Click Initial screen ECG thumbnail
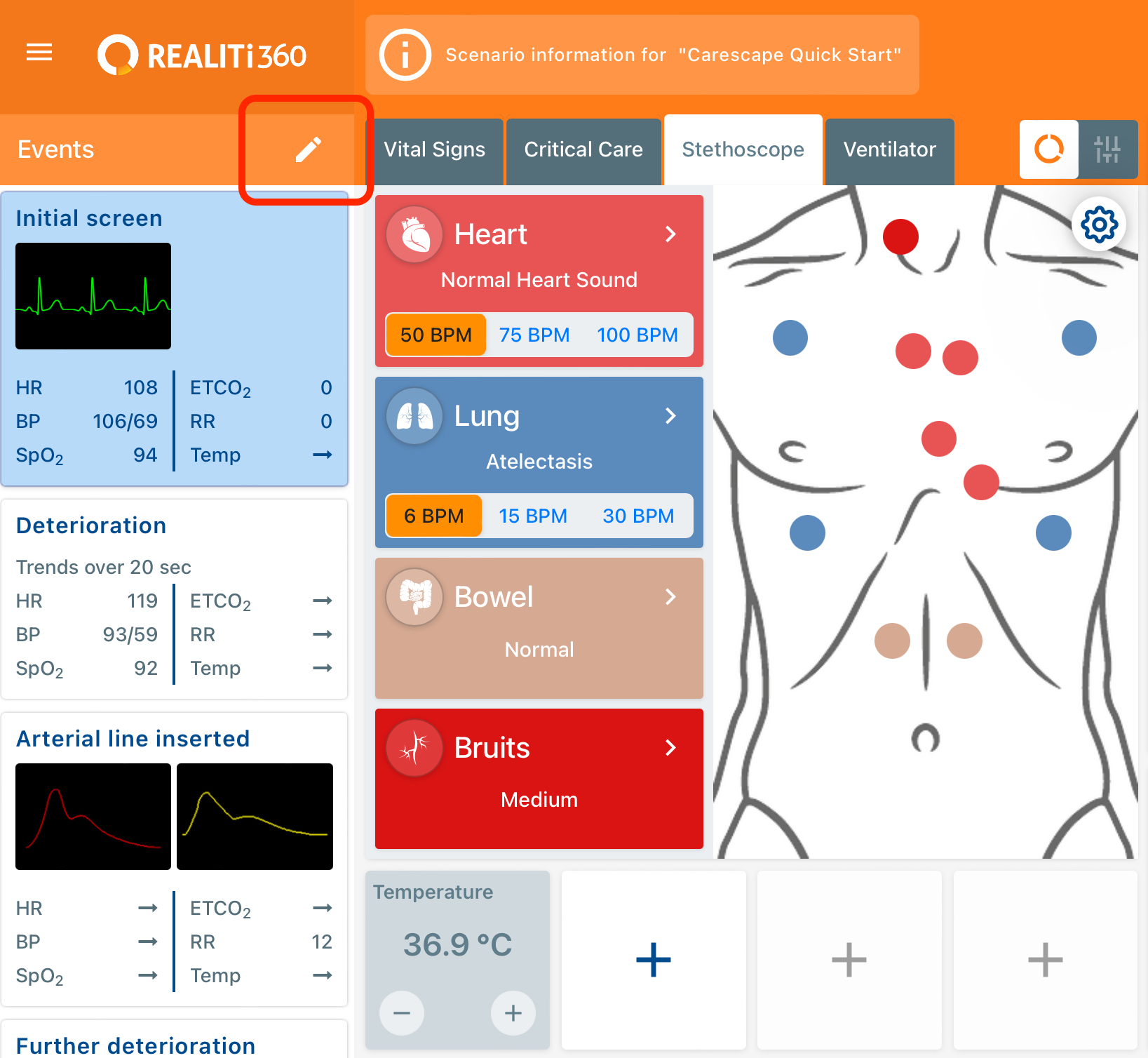The height and width of the screenshot is (1058, 1148). pyautogui.click(x=93, y=296)
